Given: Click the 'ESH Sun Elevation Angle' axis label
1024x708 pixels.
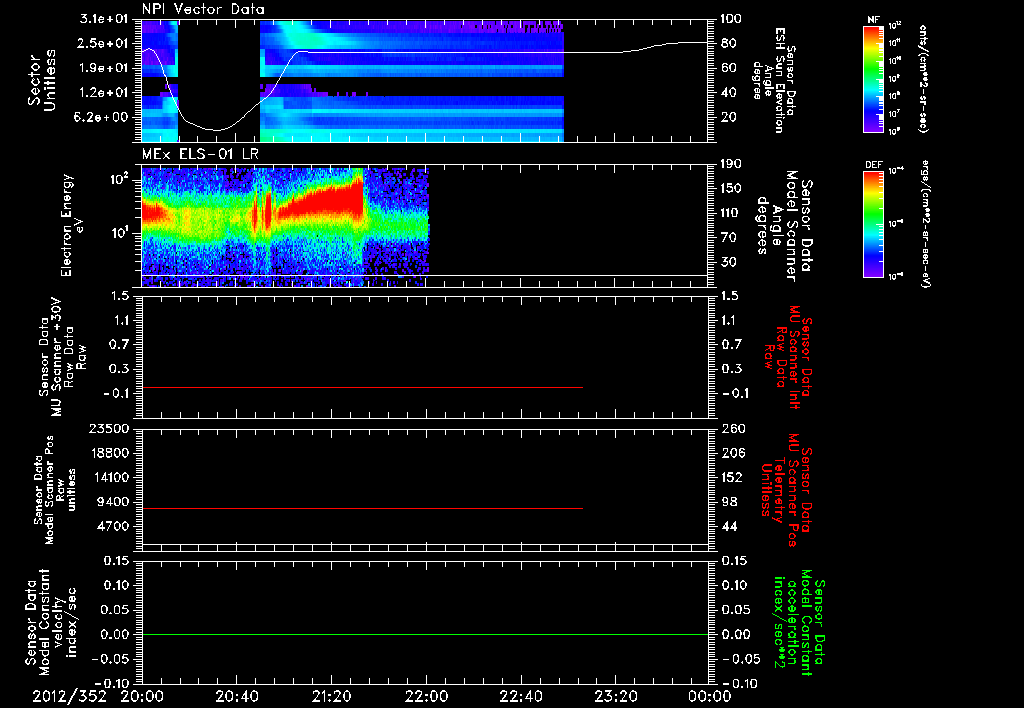Looking at the screenshot, I should pos(775,80).
